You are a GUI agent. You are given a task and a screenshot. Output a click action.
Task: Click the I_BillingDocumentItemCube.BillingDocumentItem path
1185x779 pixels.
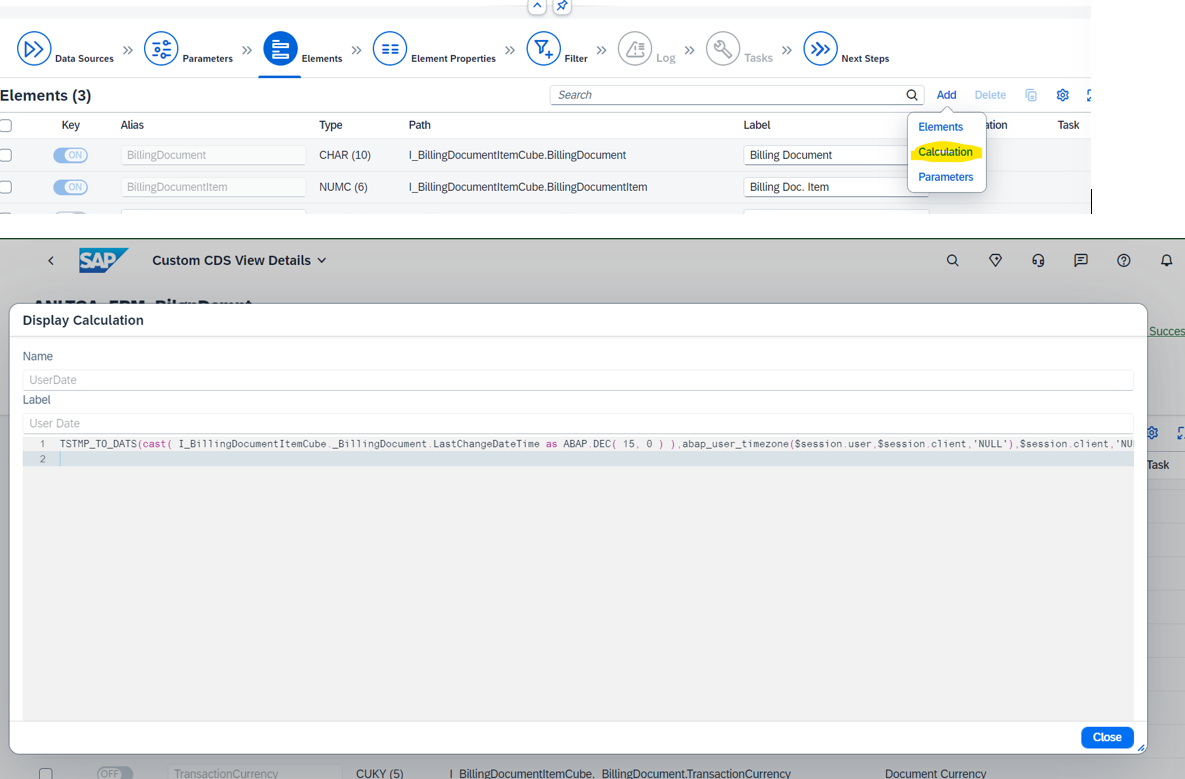tap(528, 187)
